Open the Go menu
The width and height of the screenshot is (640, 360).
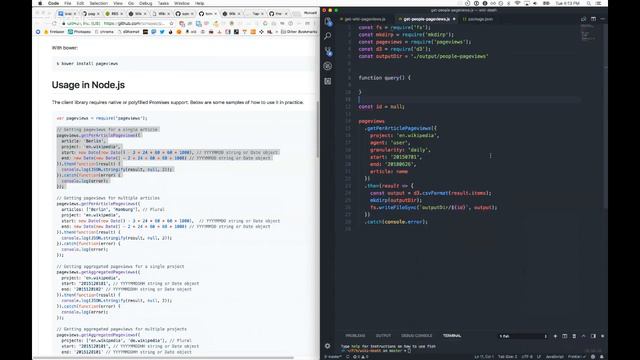click(131, 3)
